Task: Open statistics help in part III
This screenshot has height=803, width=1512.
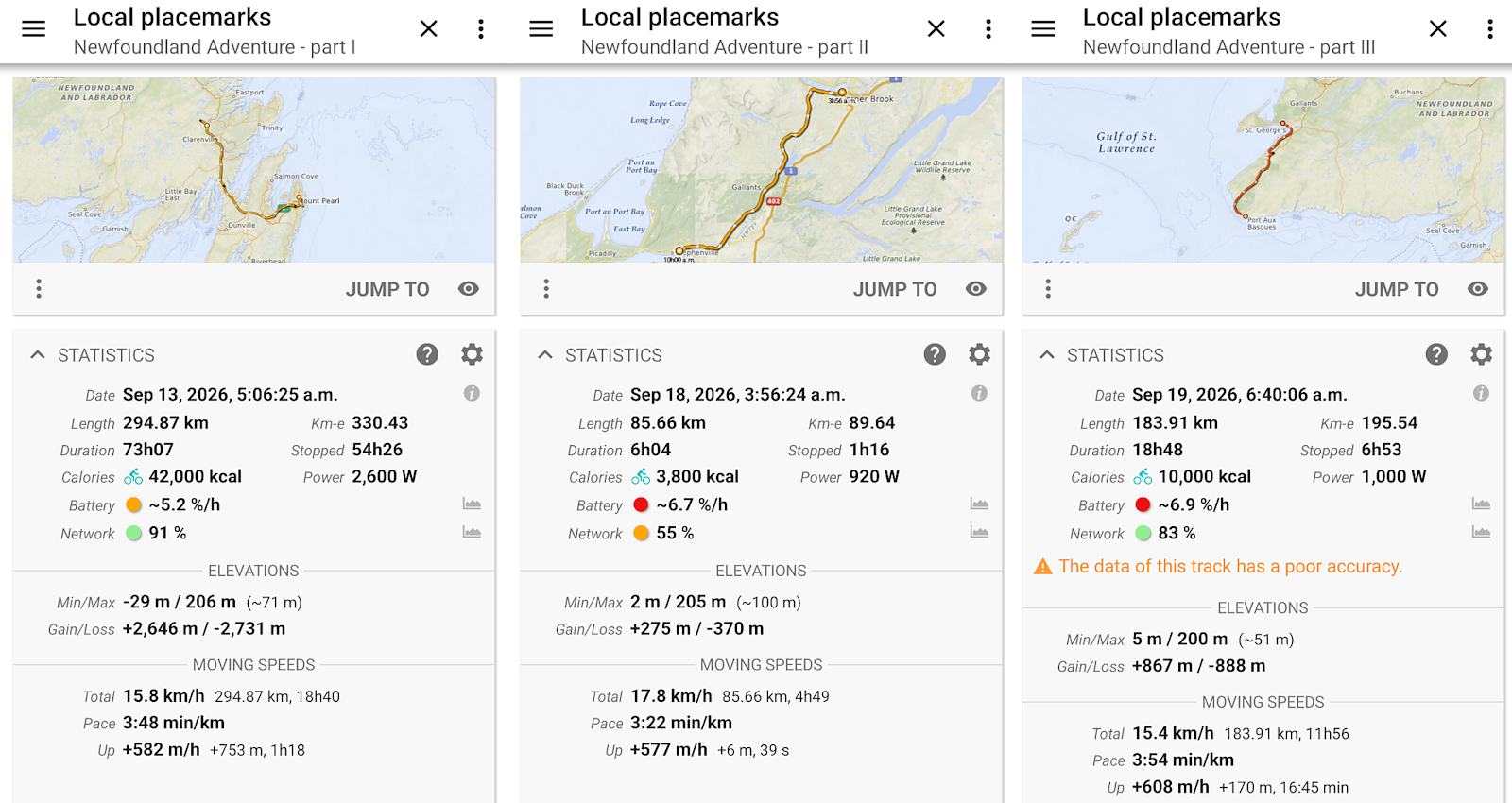Action: click(x=1436, y=354)
